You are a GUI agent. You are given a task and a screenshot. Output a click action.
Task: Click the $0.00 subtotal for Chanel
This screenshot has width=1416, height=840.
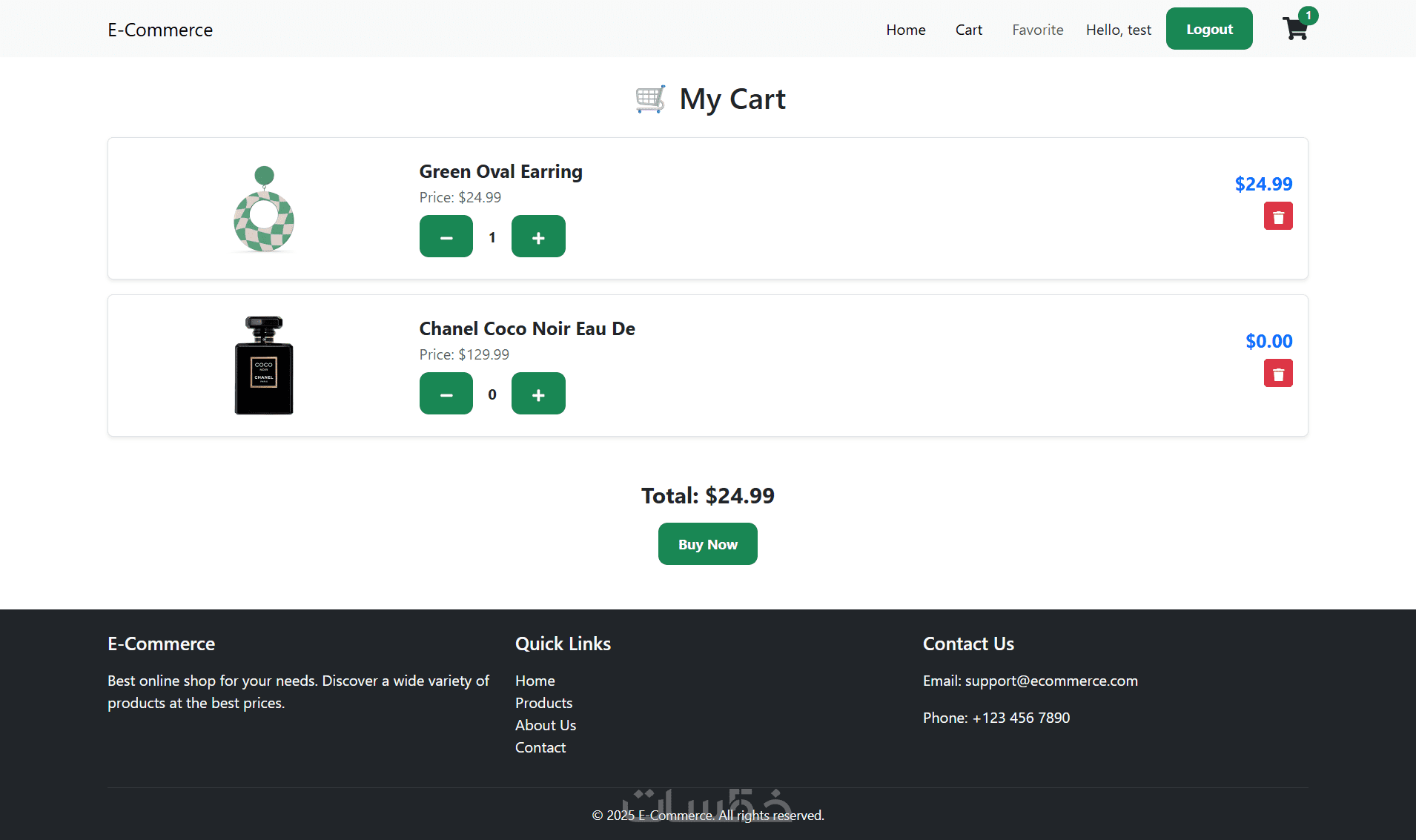click(x=1269, y=341)
